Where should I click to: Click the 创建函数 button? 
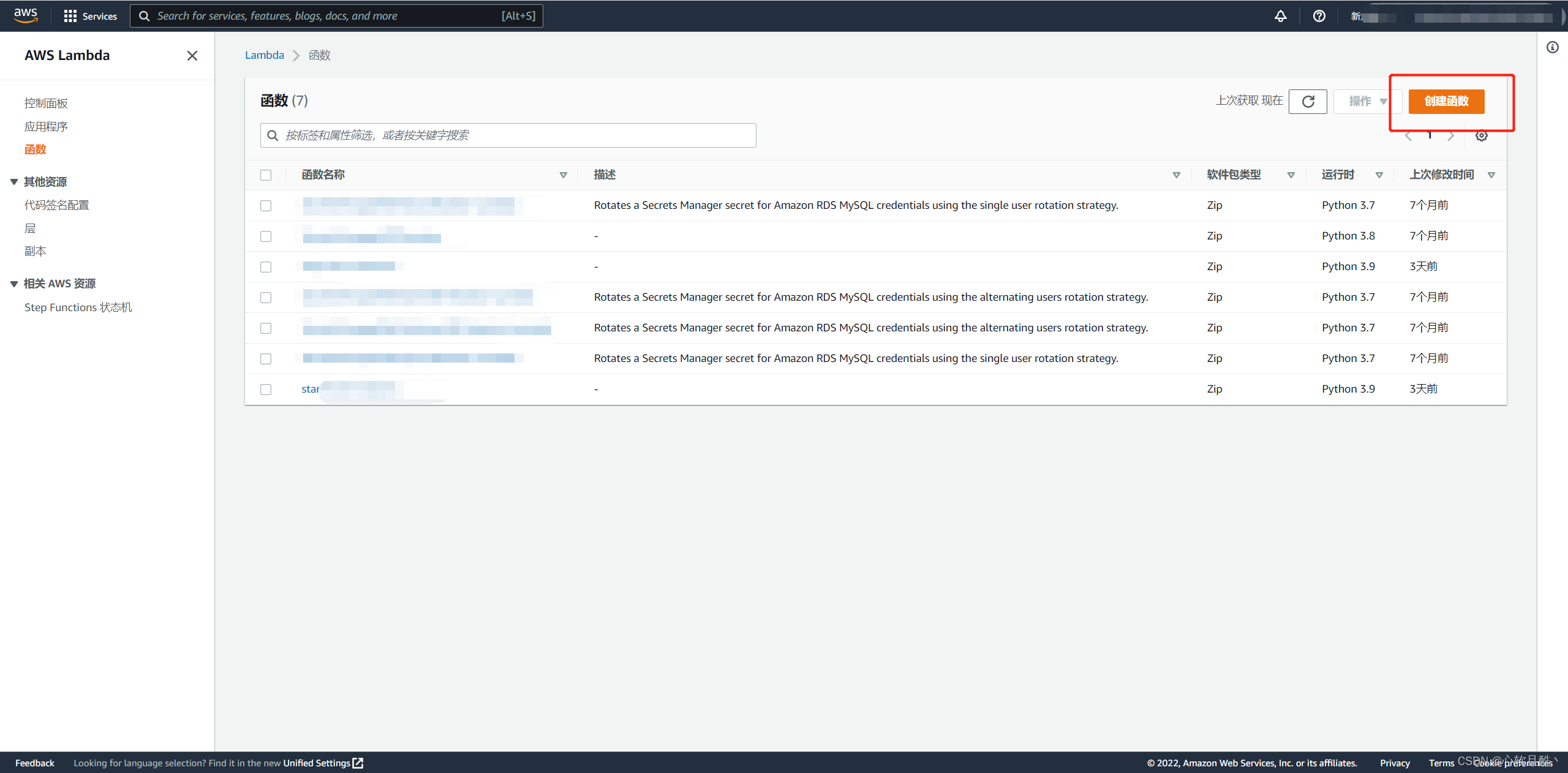[1446, 101]
